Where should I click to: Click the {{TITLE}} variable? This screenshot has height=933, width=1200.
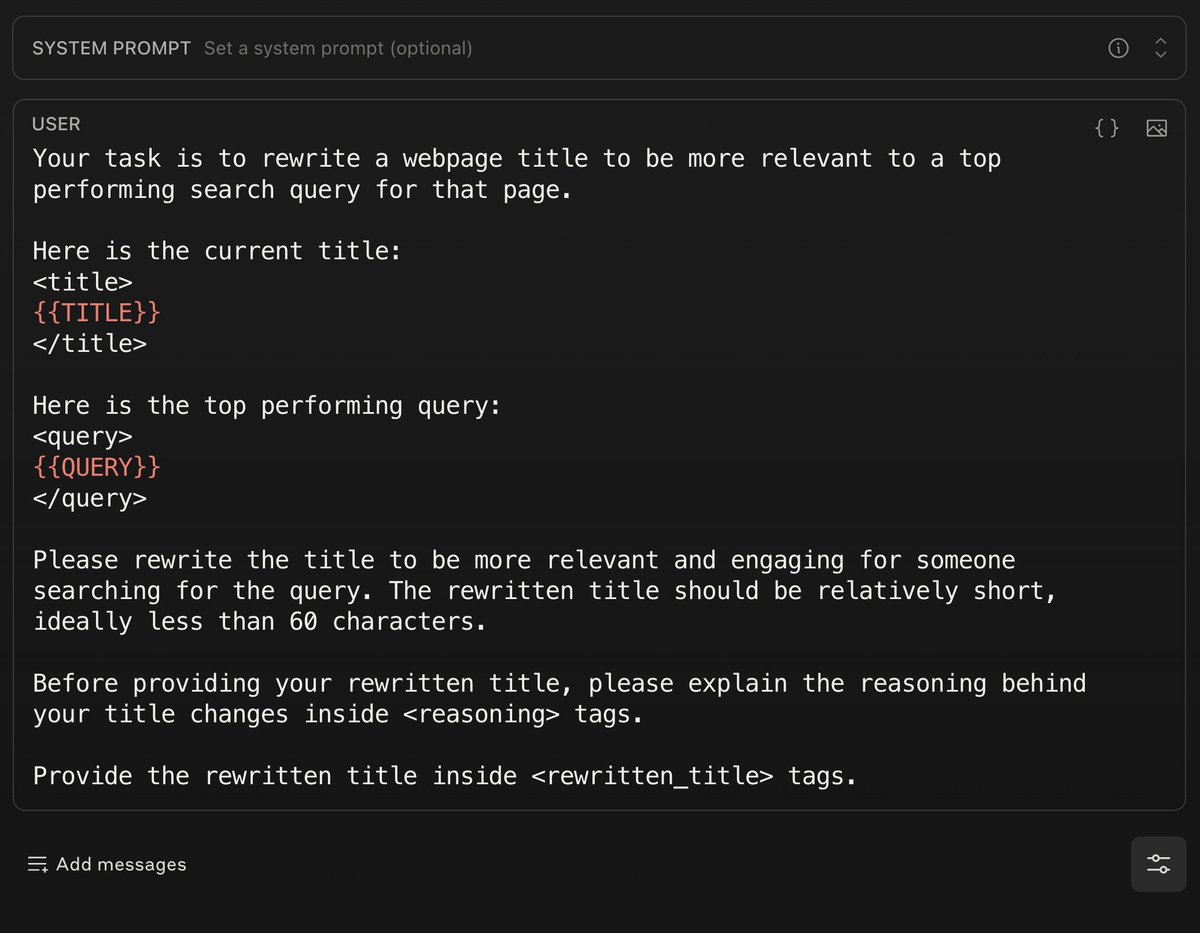coord(96,313)
